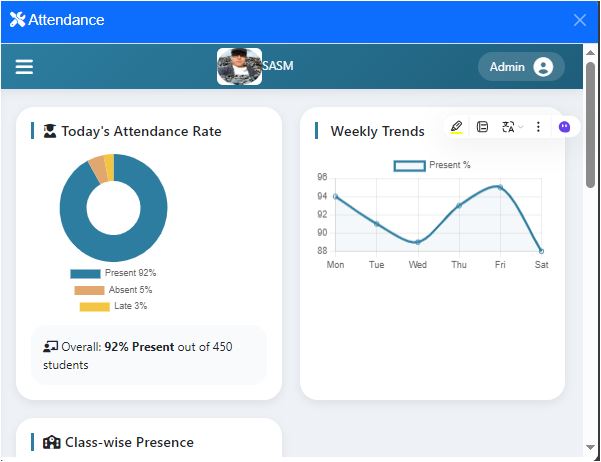Viewport: 601px width, 462px height.
Task: Click the orange Absent donut segment
Action: coord(99,170)
